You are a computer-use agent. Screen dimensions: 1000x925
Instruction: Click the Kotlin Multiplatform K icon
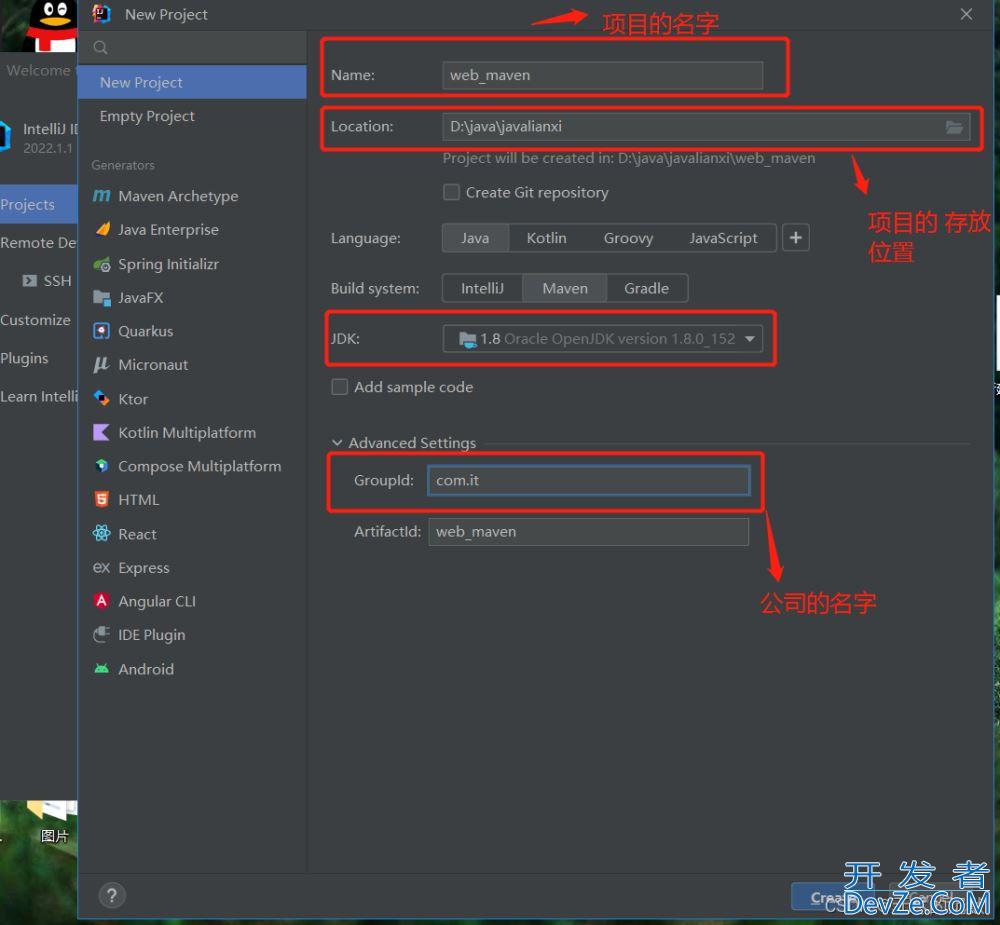pyautogui.click(x=101, y=433)
